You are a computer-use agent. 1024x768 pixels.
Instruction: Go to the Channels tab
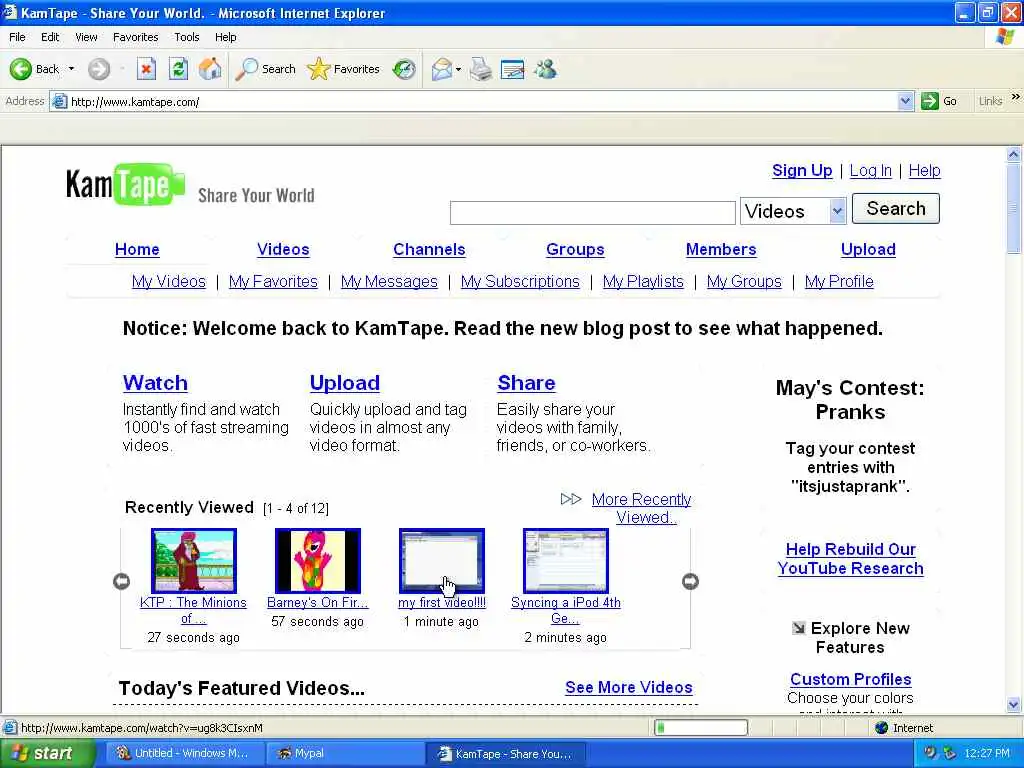(x=429, y=249)
